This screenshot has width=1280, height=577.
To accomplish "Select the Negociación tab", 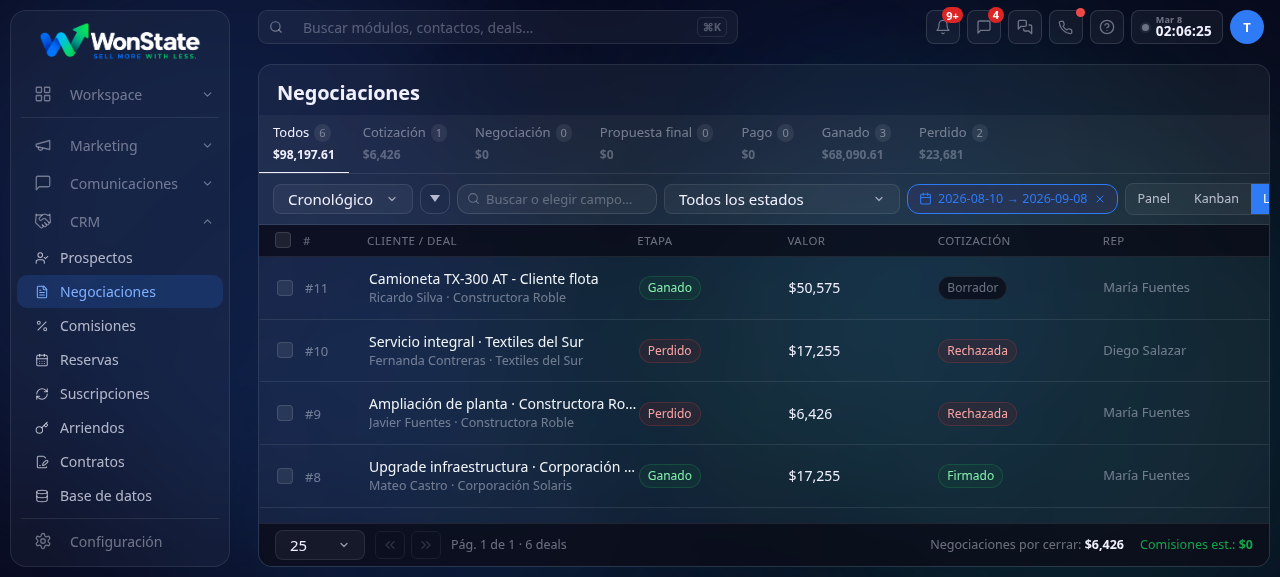I will point(523,143).
